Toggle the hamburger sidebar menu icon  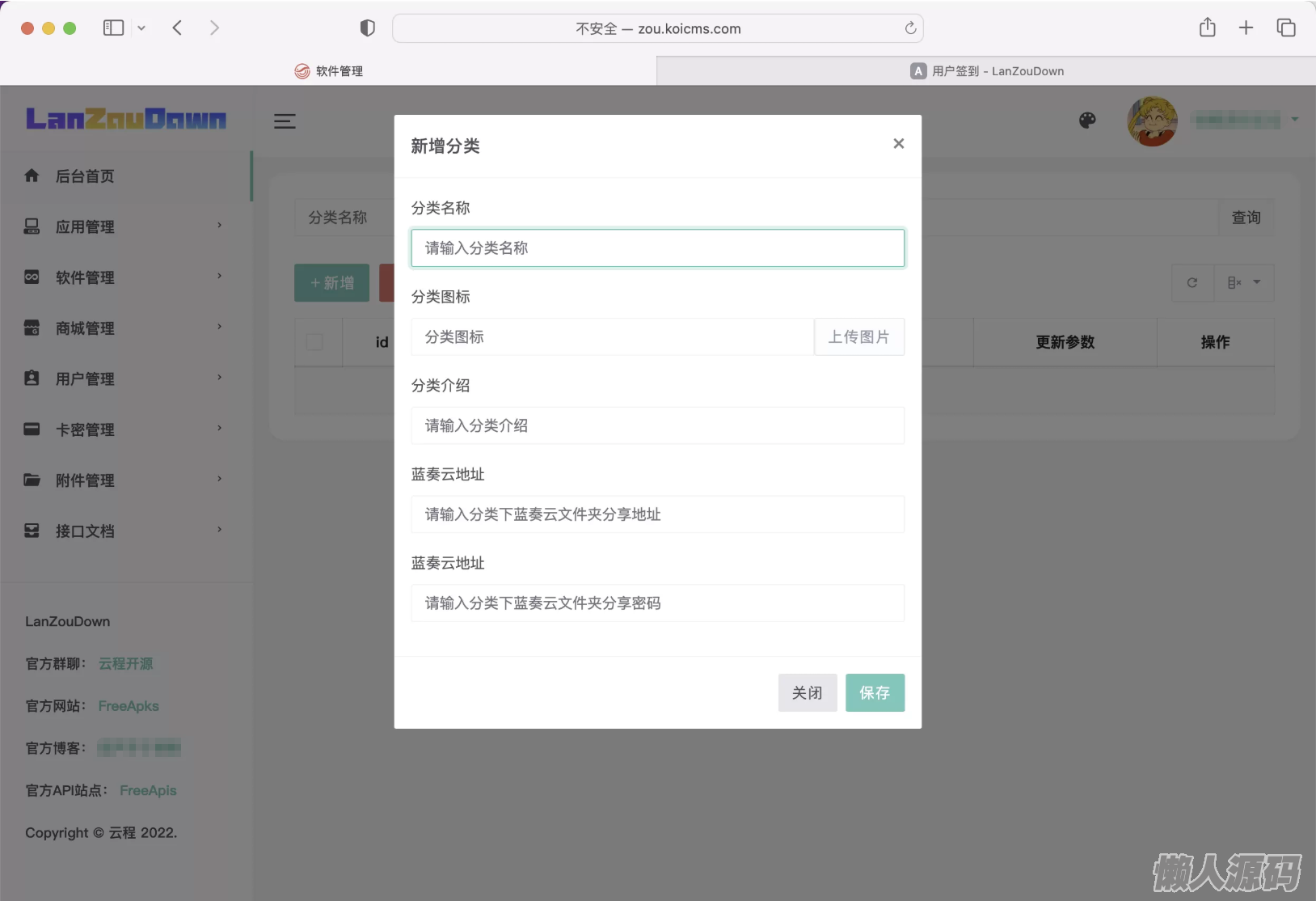coord(285,121)
